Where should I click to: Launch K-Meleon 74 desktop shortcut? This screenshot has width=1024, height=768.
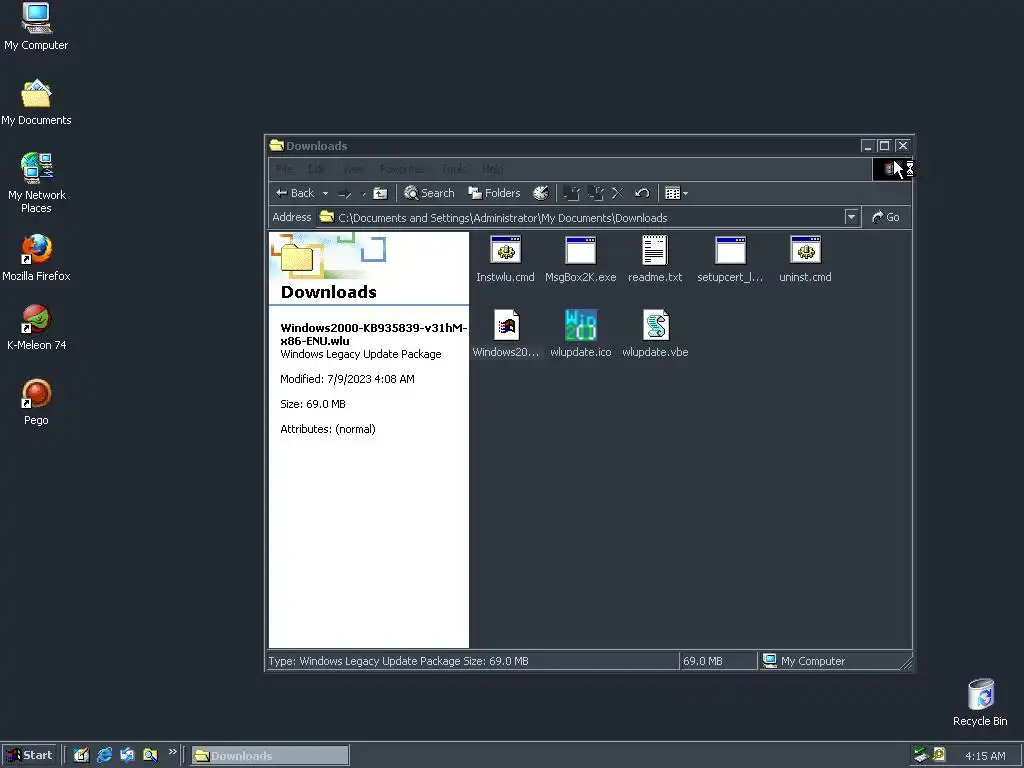point(36,327)
